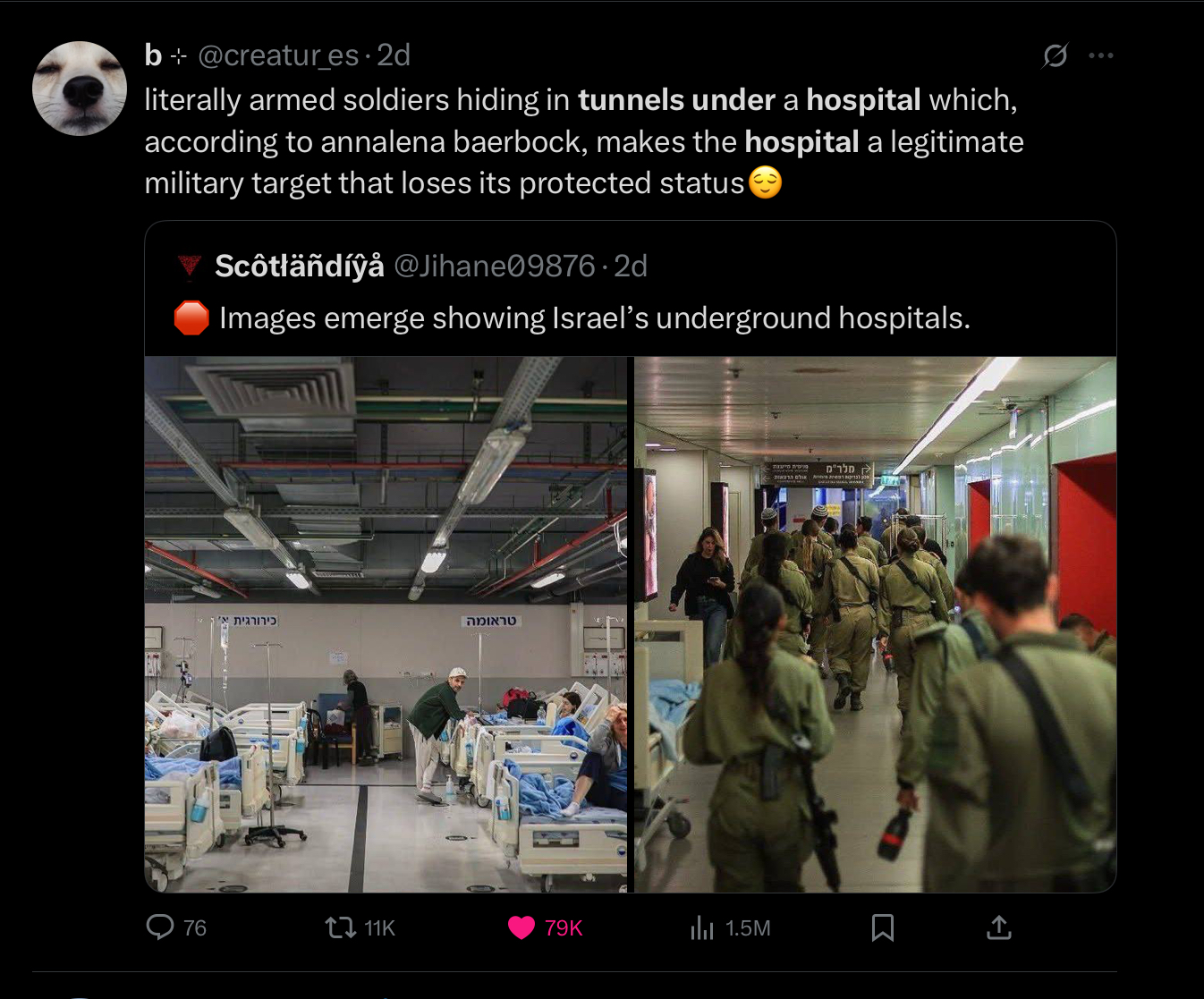The image size is (1204, 999).
Task: Click the share upload arrow icon
Action: pyautogui.click(x=998, y=927)
